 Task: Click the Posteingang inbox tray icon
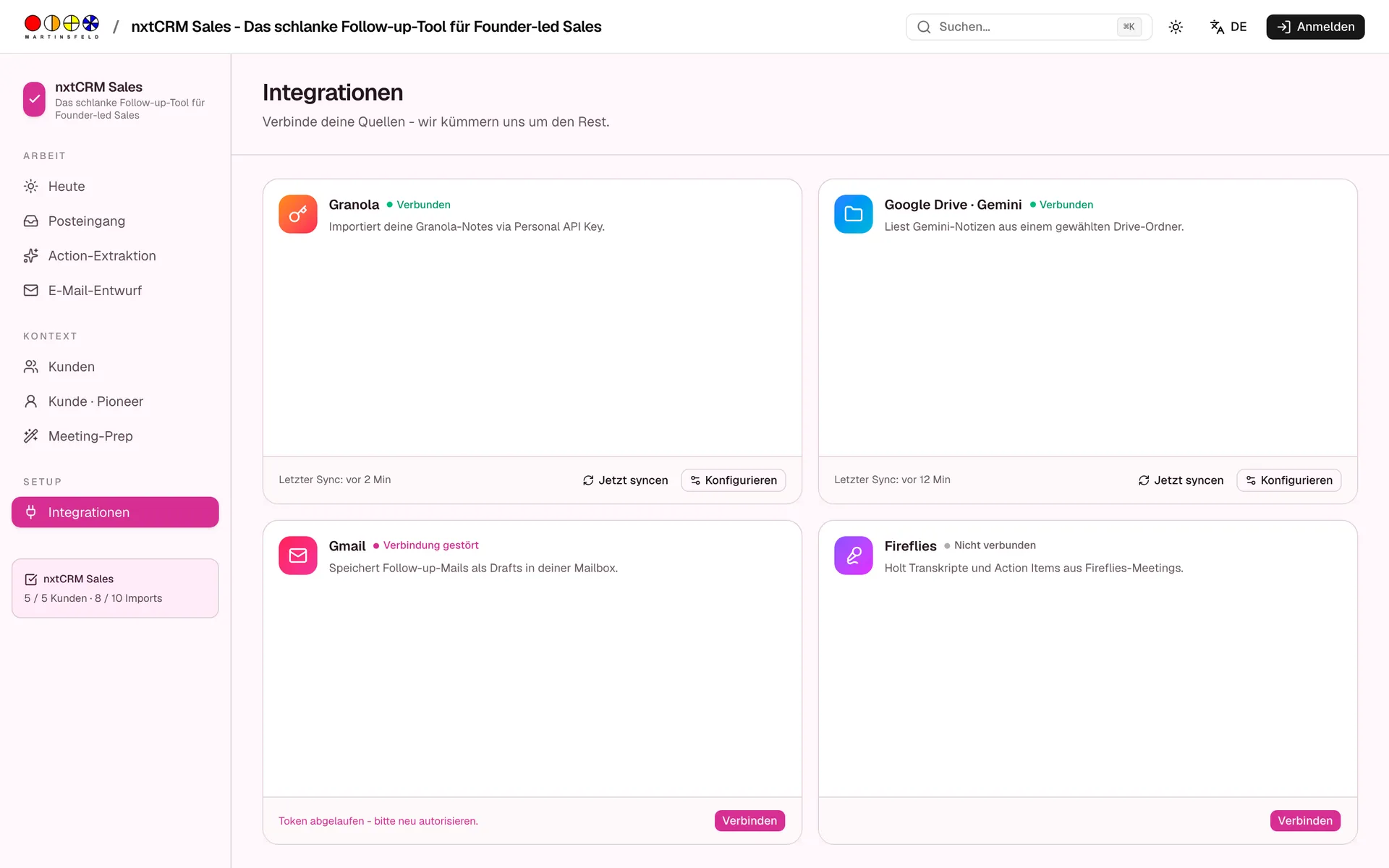[x=30, y=221]
